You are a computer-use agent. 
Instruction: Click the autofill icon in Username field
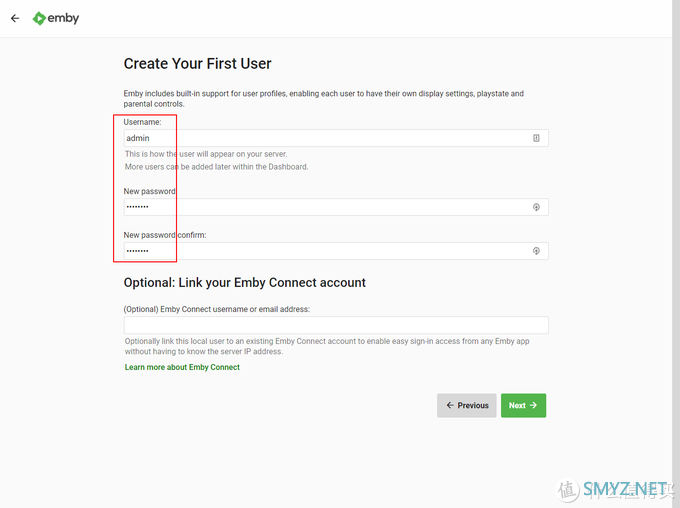point(536,138)
